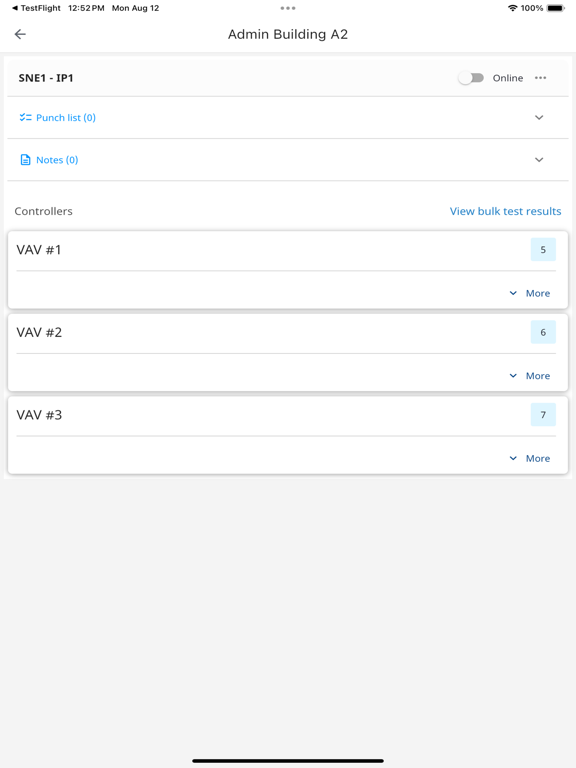This screenshot has width=576, height=768.
Task: Click the badge showing 6 on VAV #2
Action: click(543, 333)
